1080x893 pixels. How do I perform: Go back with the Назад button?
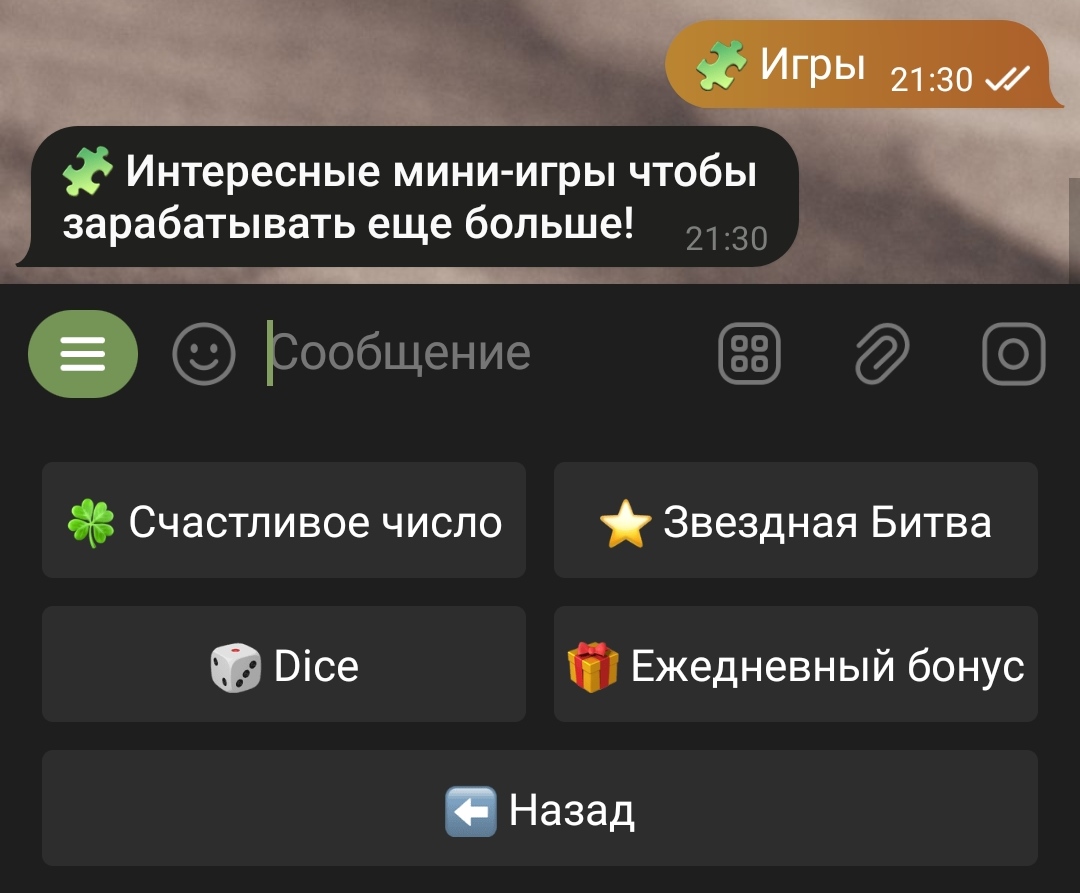click(540, 808)
